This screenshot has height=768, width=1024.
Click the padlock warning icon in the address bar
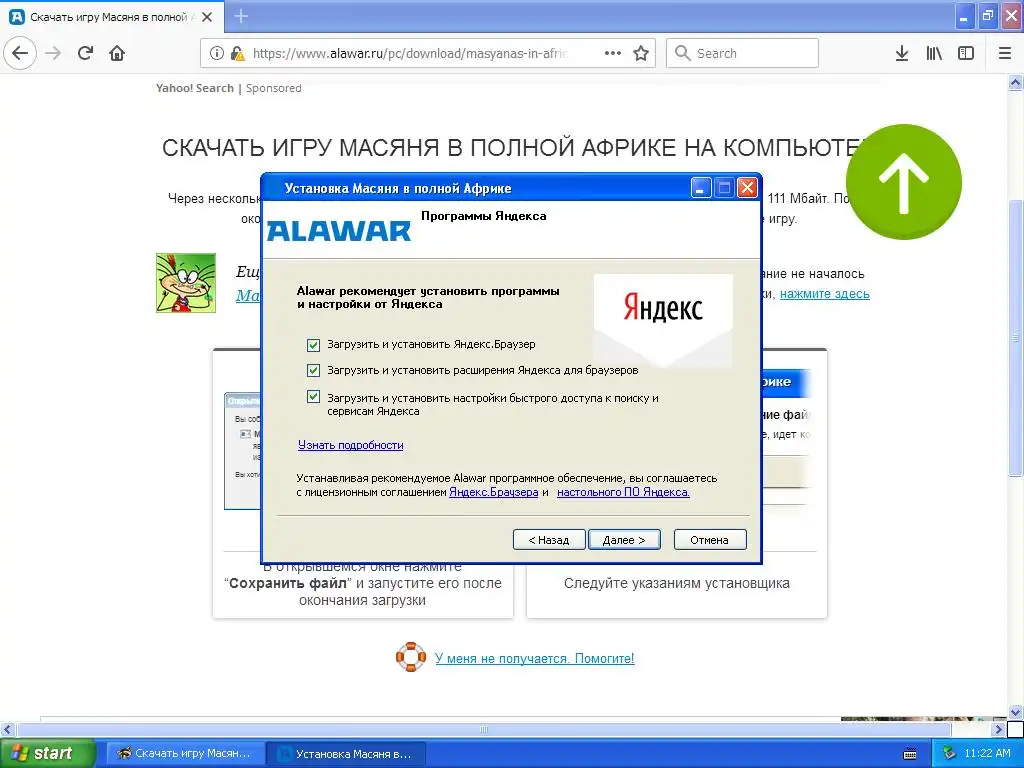click(x=237, y=53)
